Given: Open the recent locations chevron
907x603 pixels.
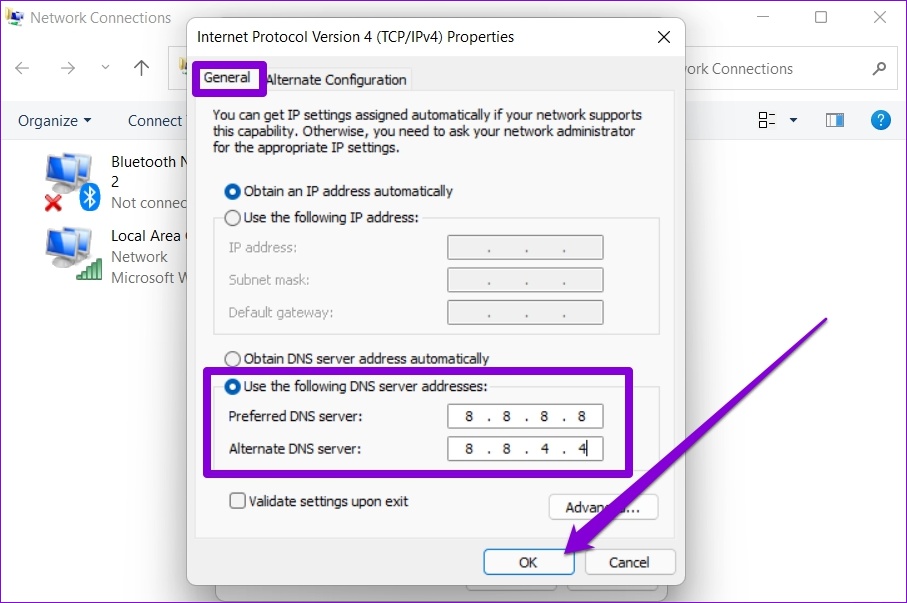Looking at the screenshot, I should pos(105,67).
